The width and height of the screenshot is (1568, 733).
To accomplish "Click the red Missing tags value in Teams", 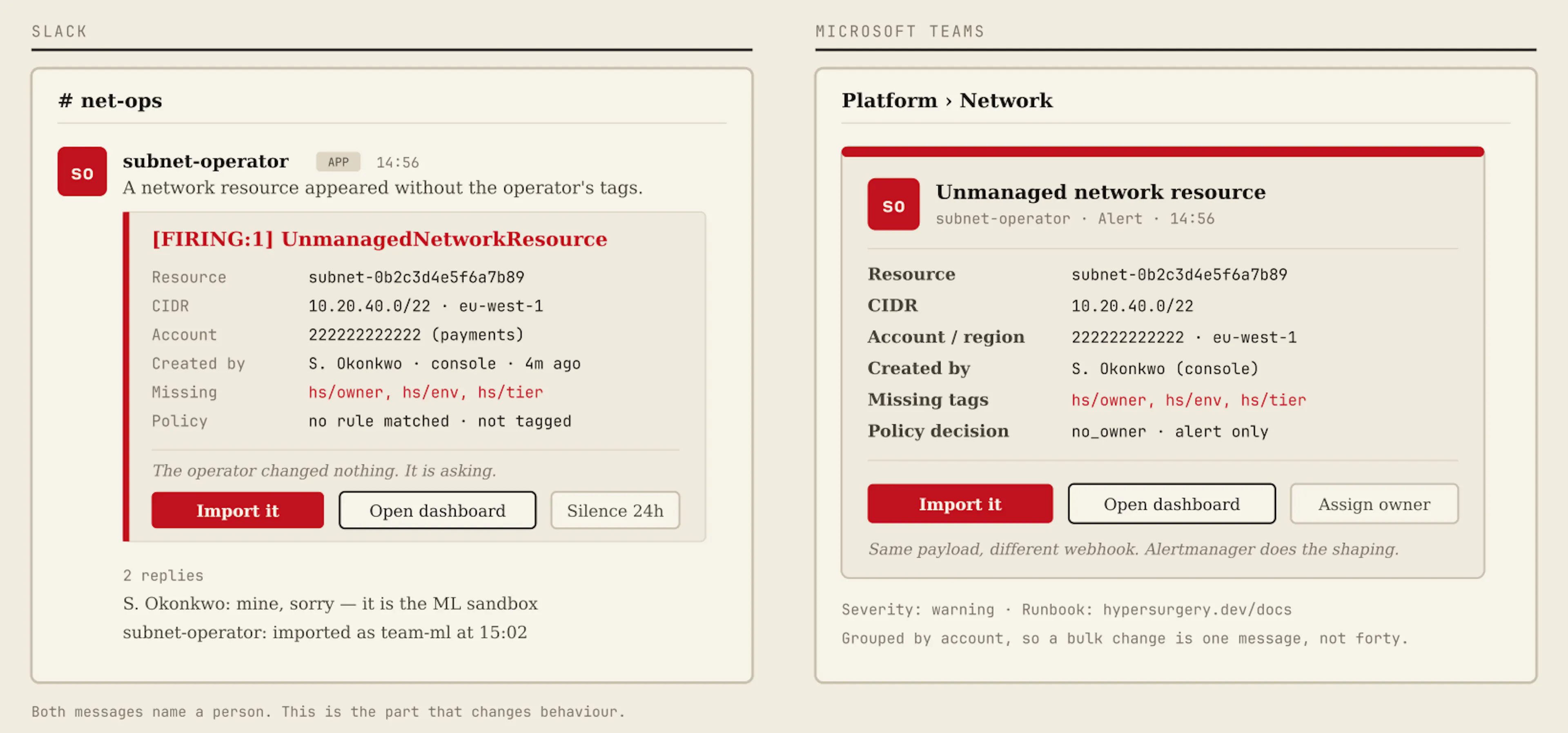I will click(1188, 400).
